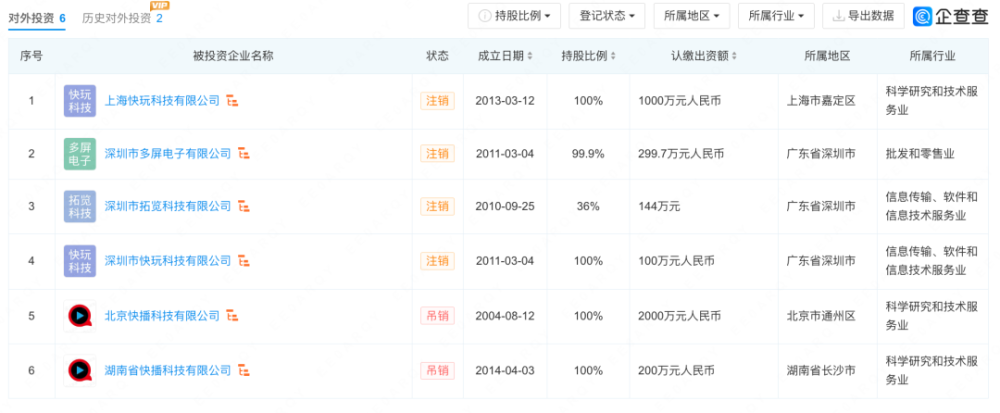Screen dimensions: 1000x413
Task: Open equity chart icon for 上海快玩科技有限公司
Action: tap(232, 101)
